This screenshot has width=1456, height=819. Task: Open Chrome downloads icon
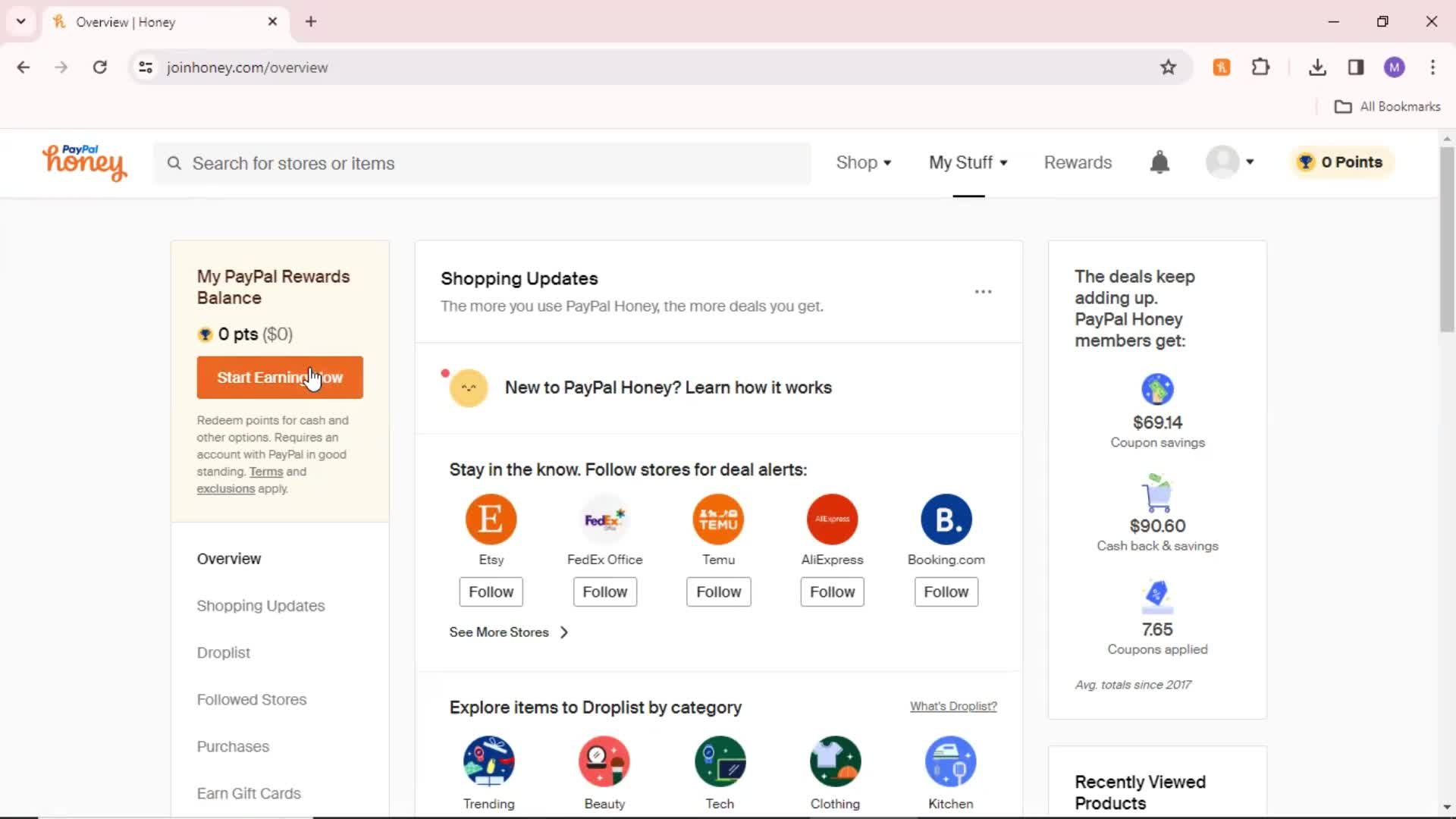pos(1317,67)
